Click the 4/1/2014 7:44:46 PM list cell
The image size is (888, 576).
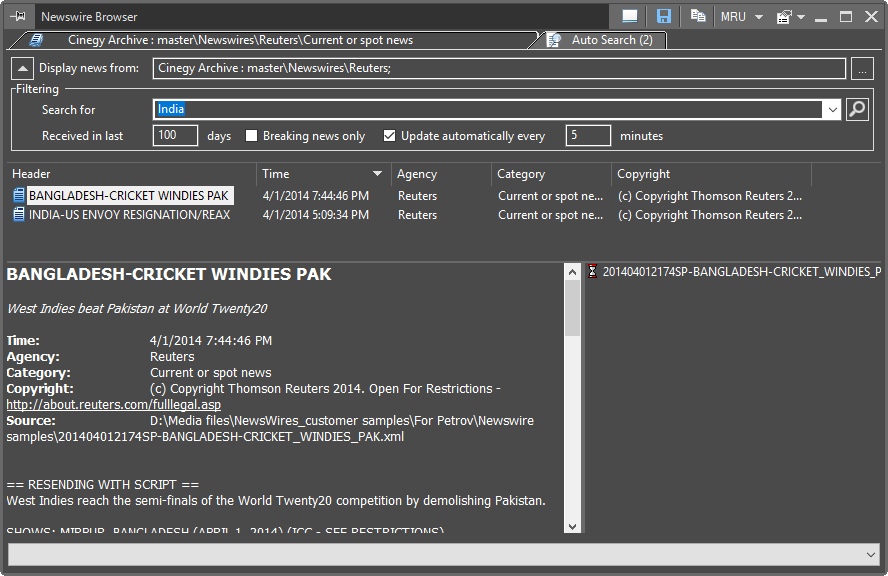(315, 196)
